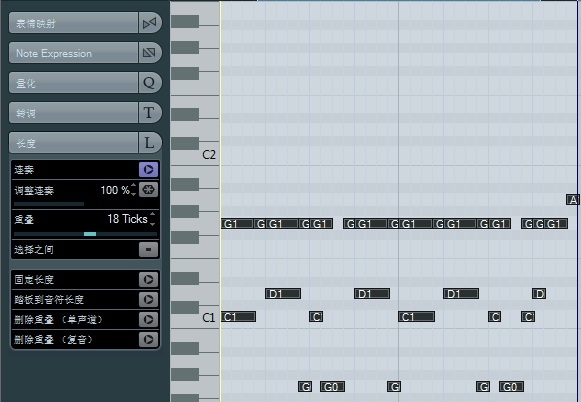Click the 调整连奏 snowflake freeze icon
Viewport: 581px width, 402px height.
click(149, 190)
